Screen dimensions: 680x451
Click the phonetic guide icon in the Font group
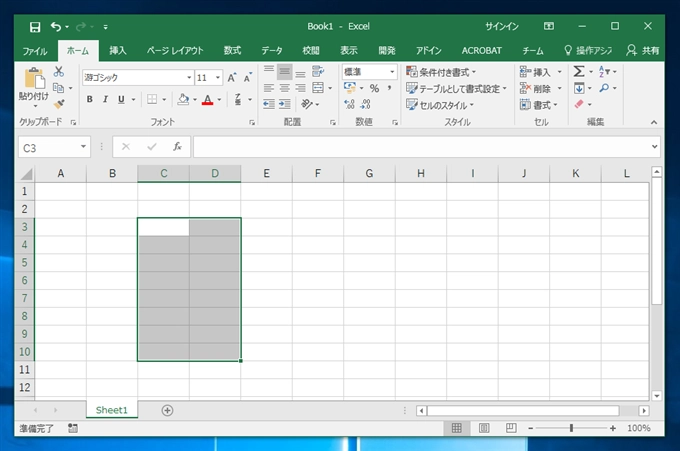238,99
